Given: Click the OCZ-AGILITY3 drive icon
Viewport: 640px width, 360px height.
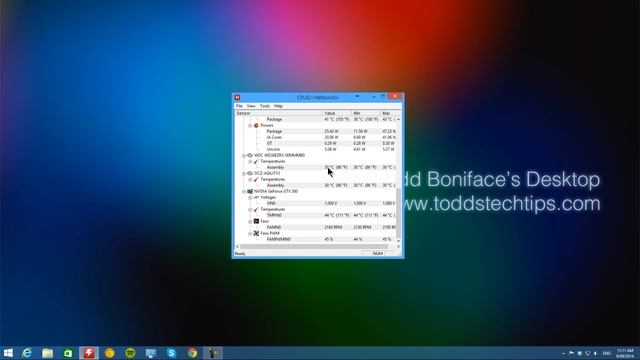Looking at the screenshot, I should 250,173.
